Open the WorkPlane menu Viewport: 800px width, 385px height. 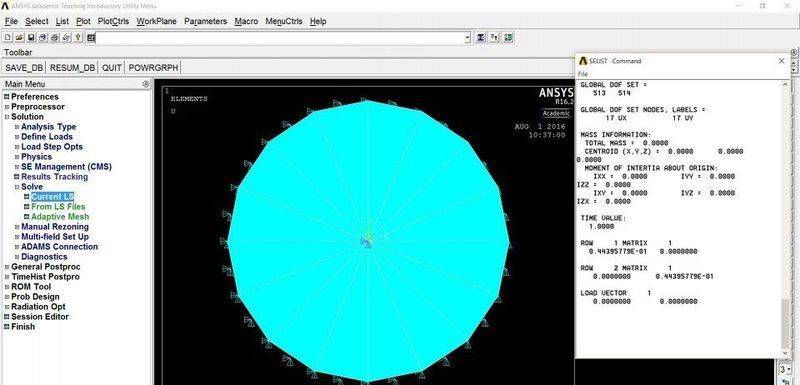click(x=157, y=21)
